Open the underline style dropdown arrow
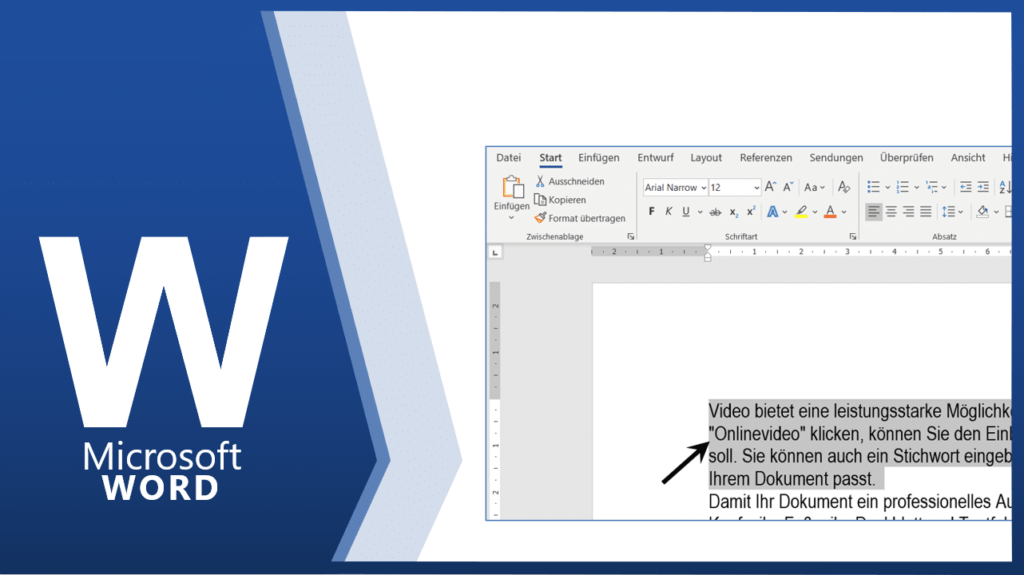Image resolution: width=1024 pixels, height=575 pixels. point(699,212)
